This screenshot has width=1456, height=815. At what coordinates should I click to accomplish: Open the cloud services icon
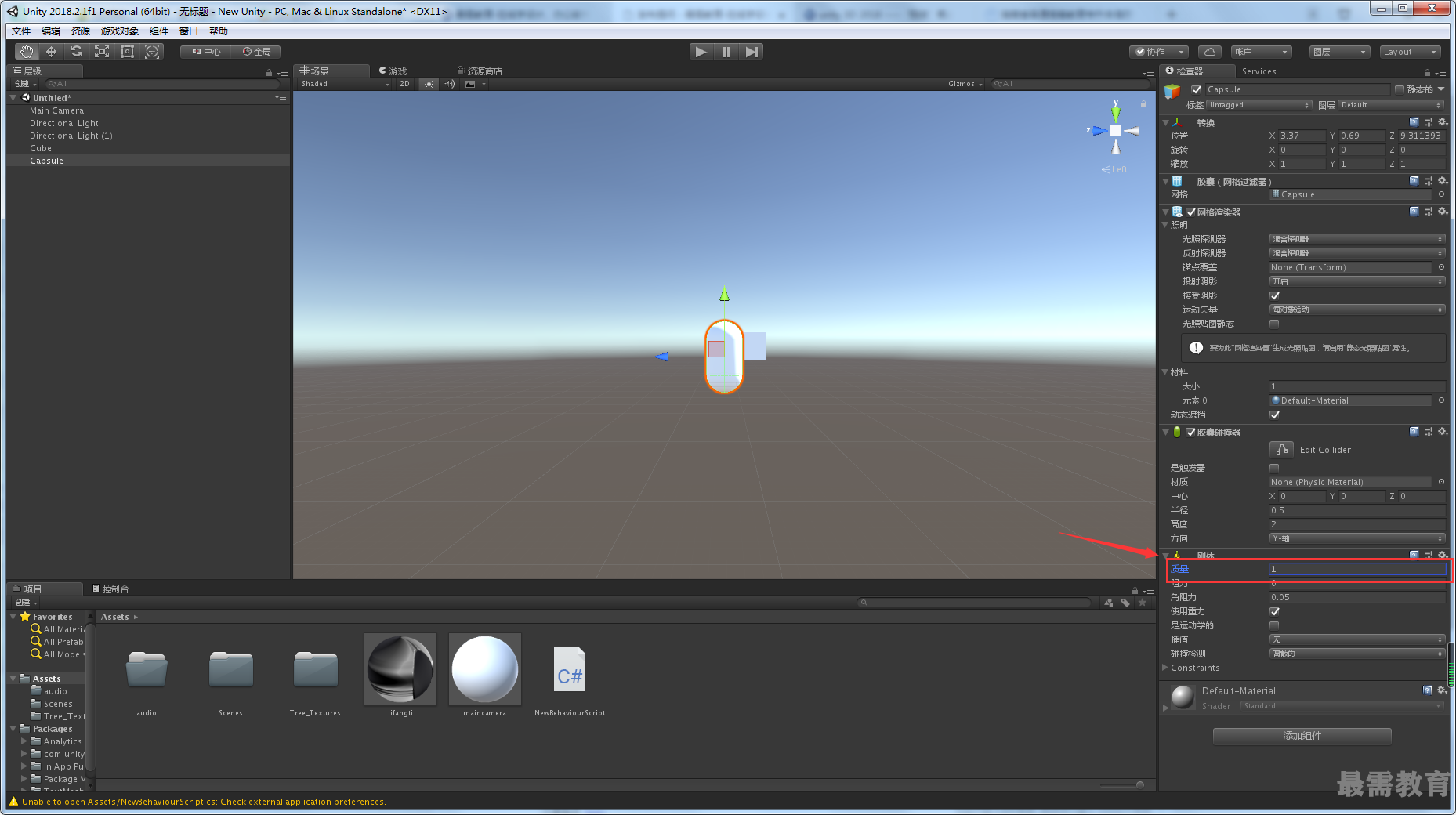click(x=1210, y=52)
